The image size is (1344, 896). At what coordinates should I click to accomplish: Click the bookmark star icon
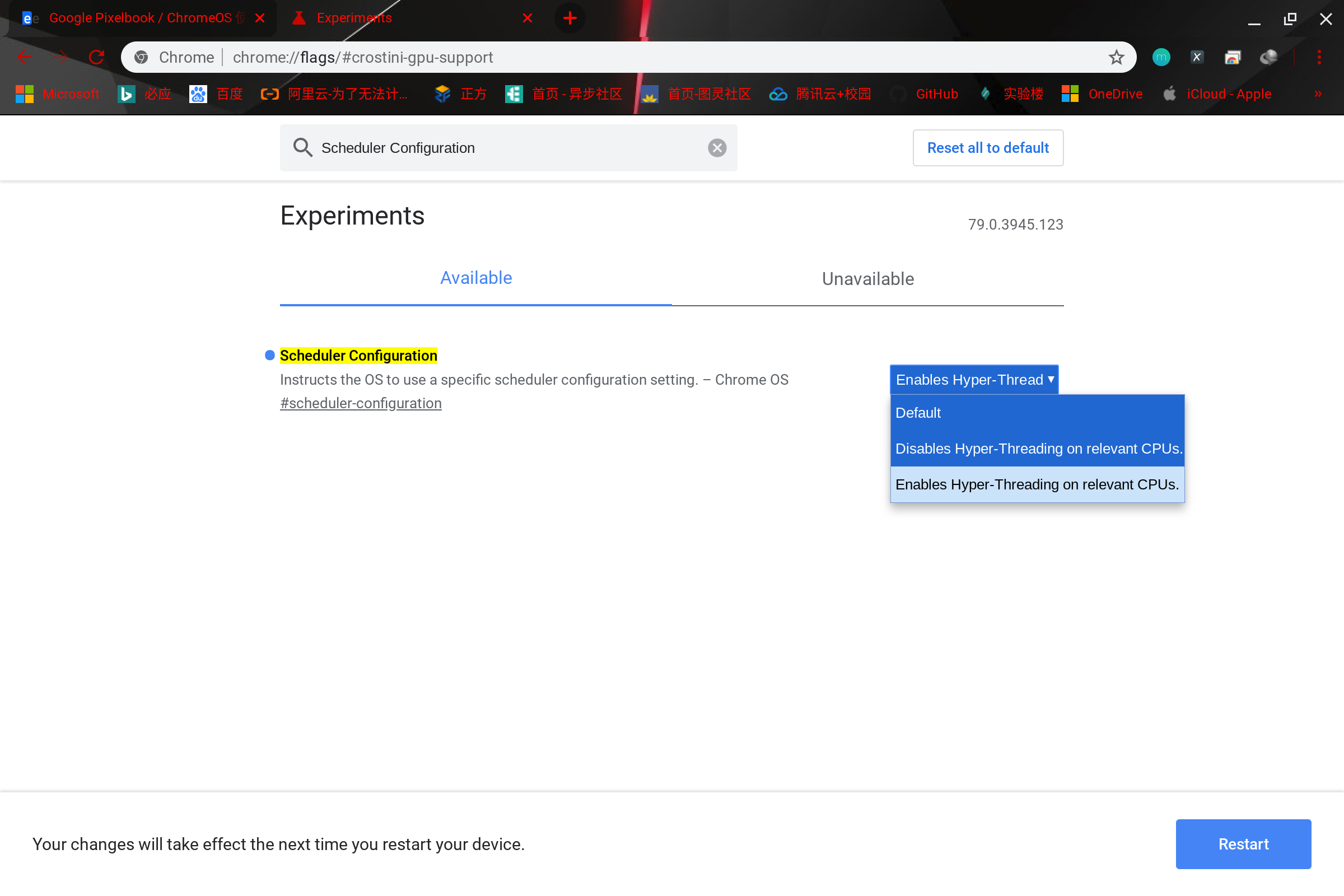(1116, 57)
